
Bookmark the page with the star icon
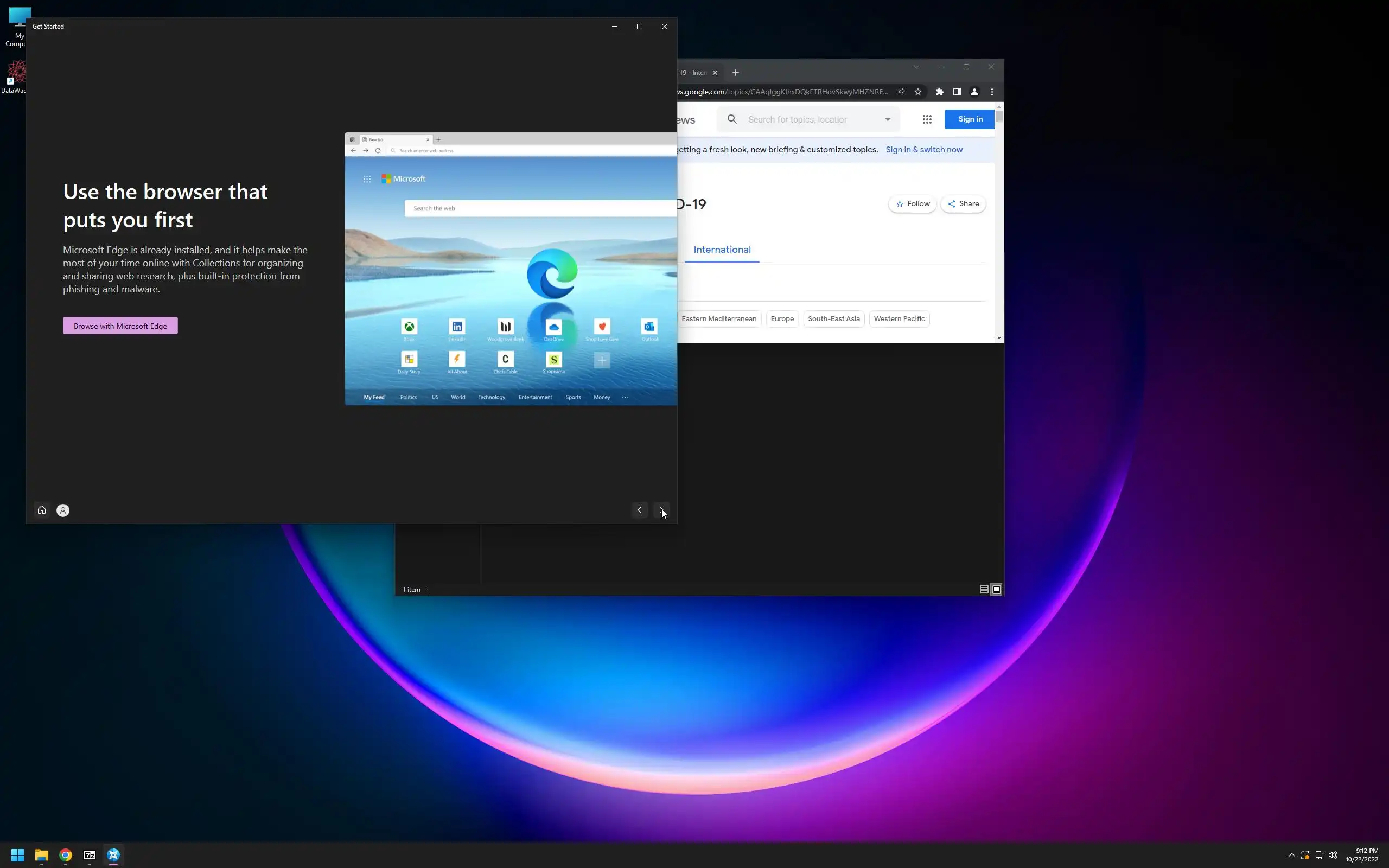coord(918,92)
